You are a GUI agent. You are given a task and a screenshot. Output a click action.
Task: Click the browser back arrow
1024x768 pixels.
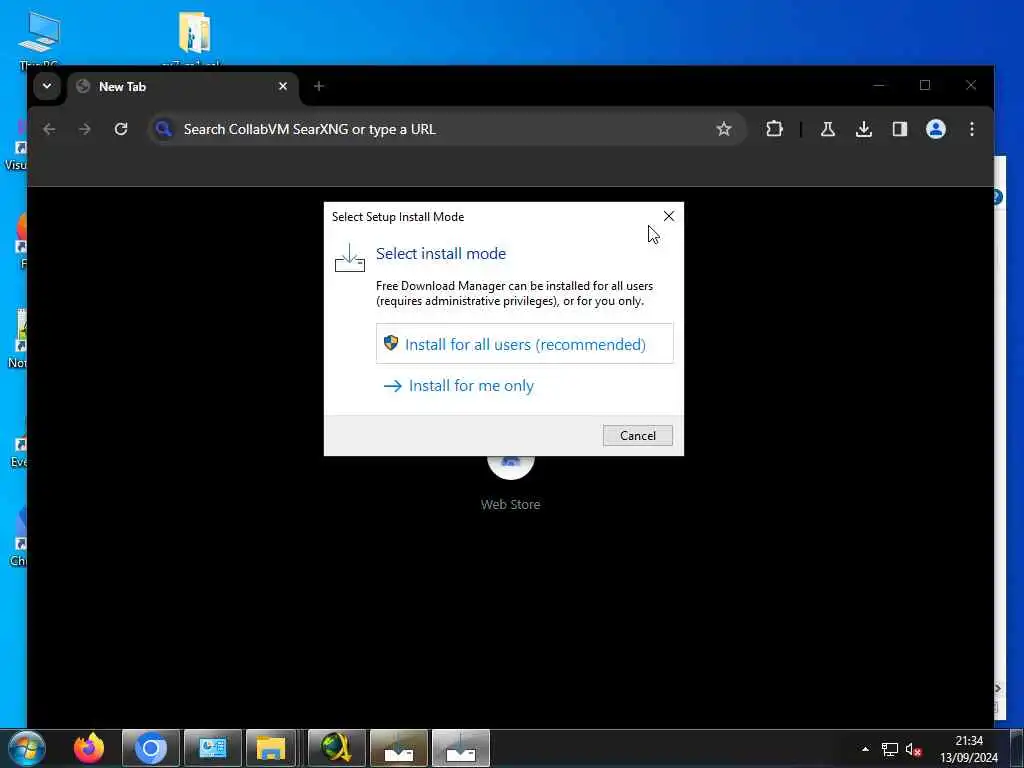[x=49, y=129]
